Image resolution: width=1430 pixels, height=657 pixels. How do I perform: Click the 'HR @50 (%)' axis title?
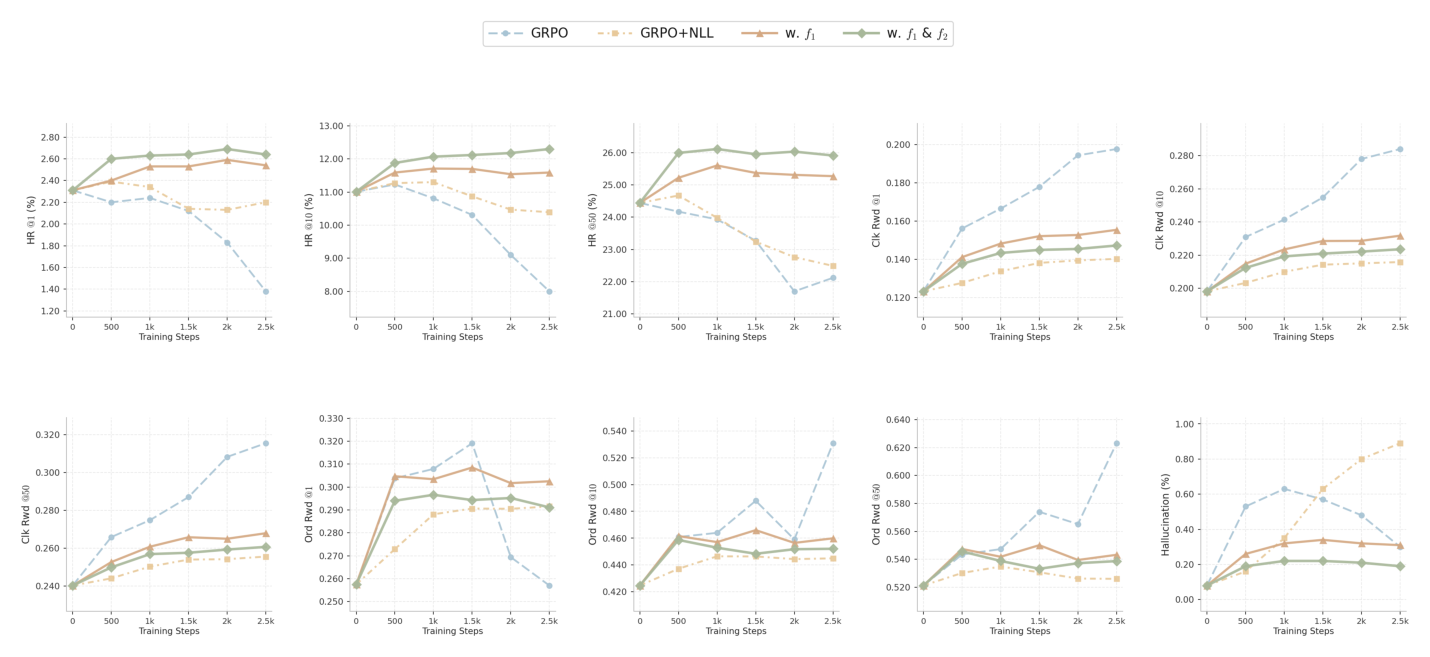595,220
